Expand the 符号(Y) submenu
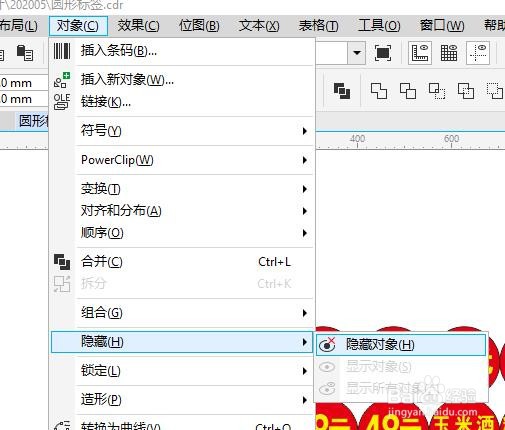The height and width of the screenshot is (430, 505). coord(182,131)
